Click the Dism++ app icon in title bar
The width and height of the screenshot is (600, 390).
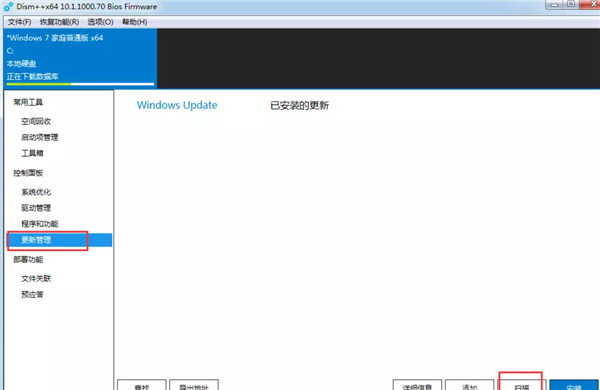(x=8, y=7)
